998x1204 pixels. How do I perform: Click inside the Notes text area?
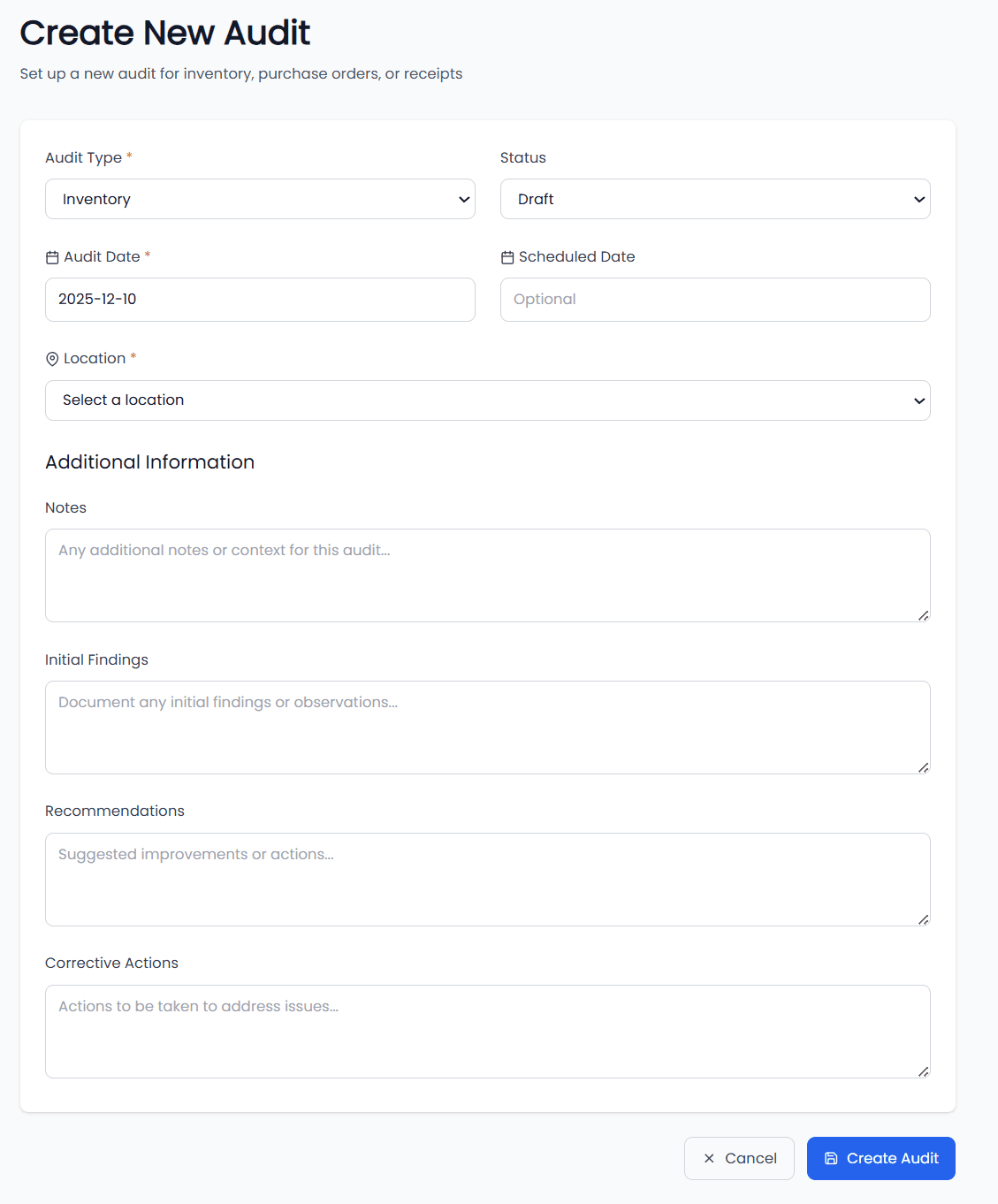(x=487, y=575)
